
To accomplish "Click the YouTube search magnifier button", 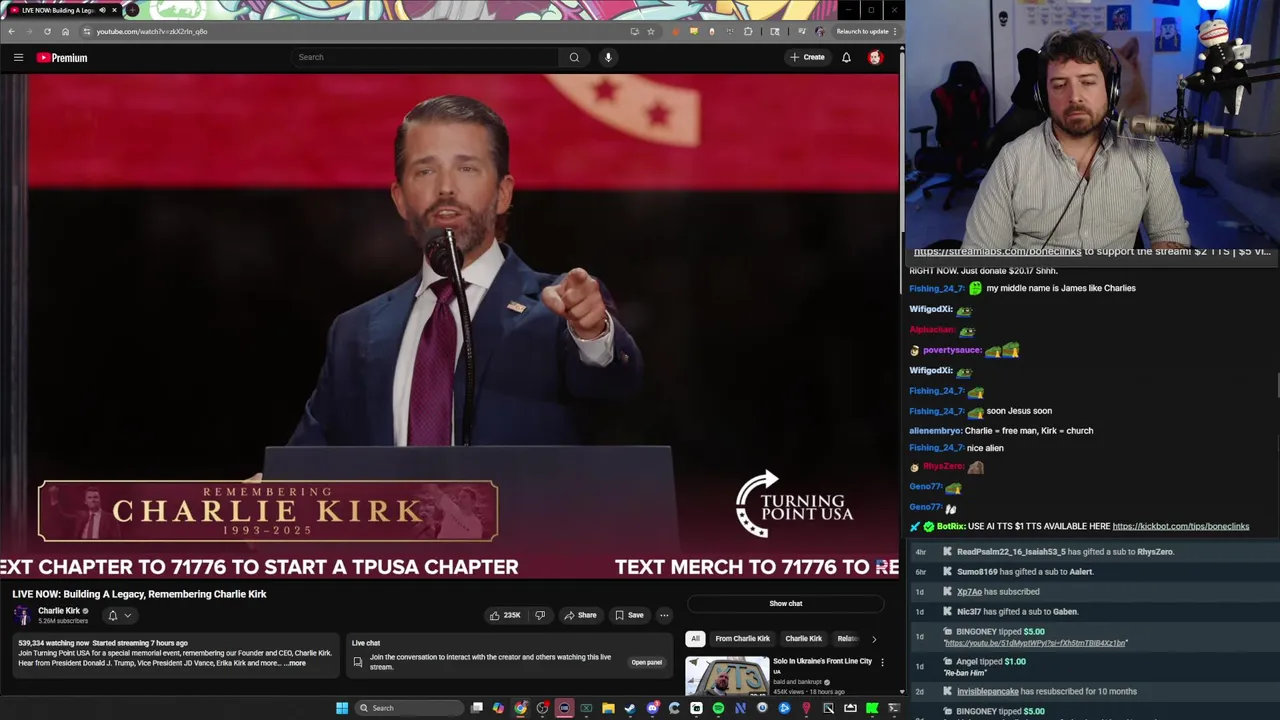I will [x=574, y=57].
